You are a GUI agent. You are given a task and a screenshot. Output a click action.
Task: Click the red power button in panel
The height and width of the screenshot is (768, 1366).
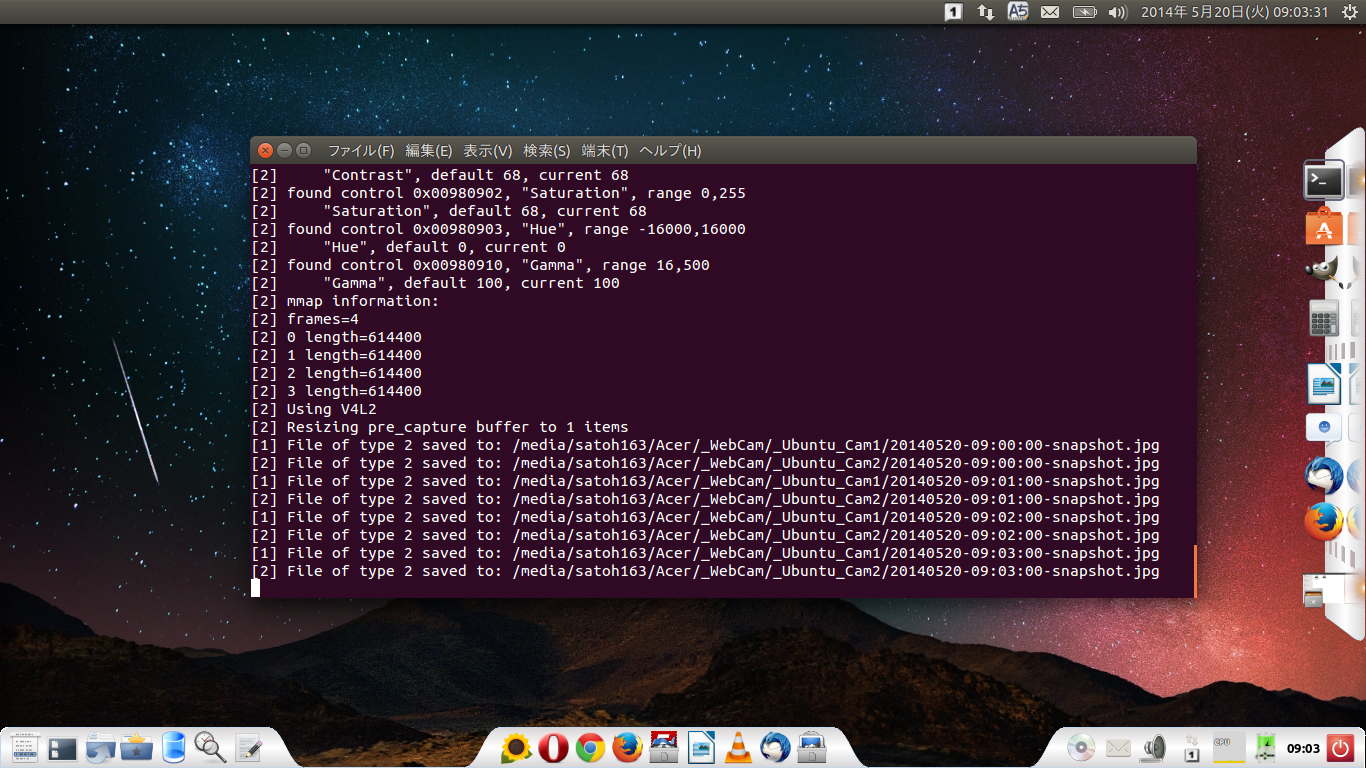1339,747
